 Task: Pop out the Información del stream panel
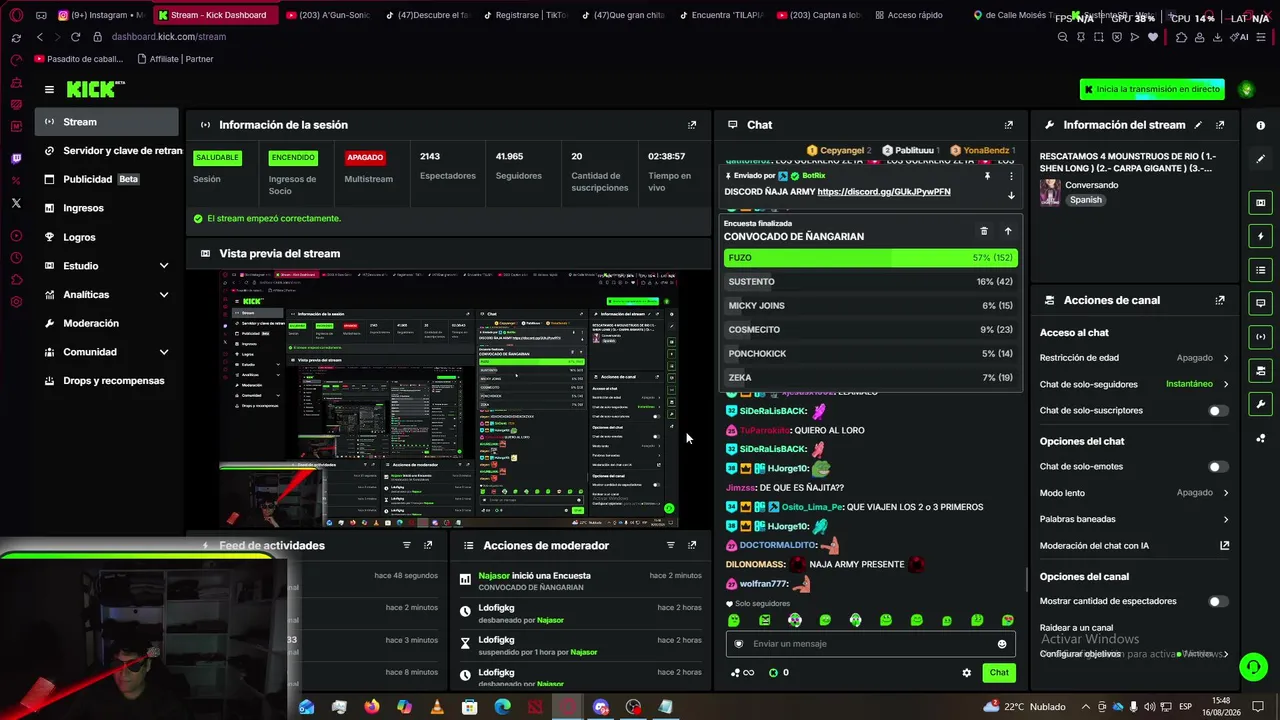pyautogui.click(x=1220, y=125)
